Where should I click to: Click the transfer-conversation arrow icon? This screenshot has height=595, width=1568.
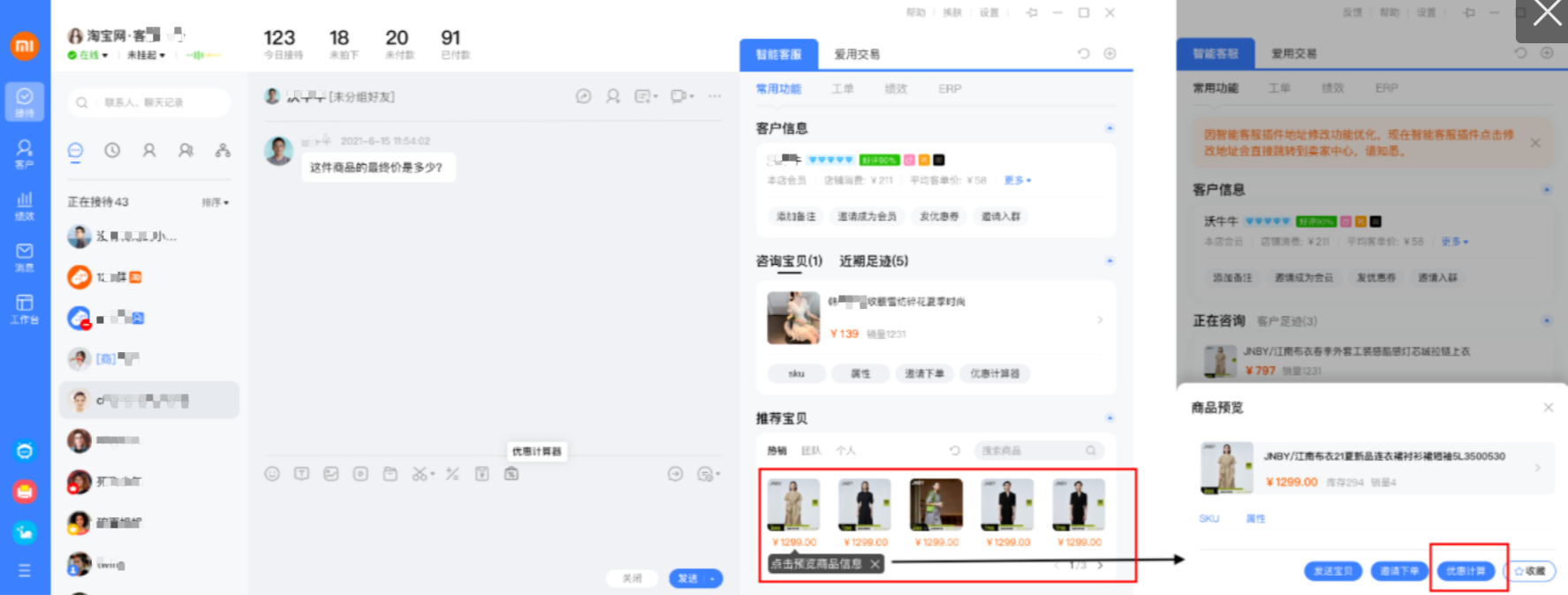pyautogui.click(x=675, y=474)
